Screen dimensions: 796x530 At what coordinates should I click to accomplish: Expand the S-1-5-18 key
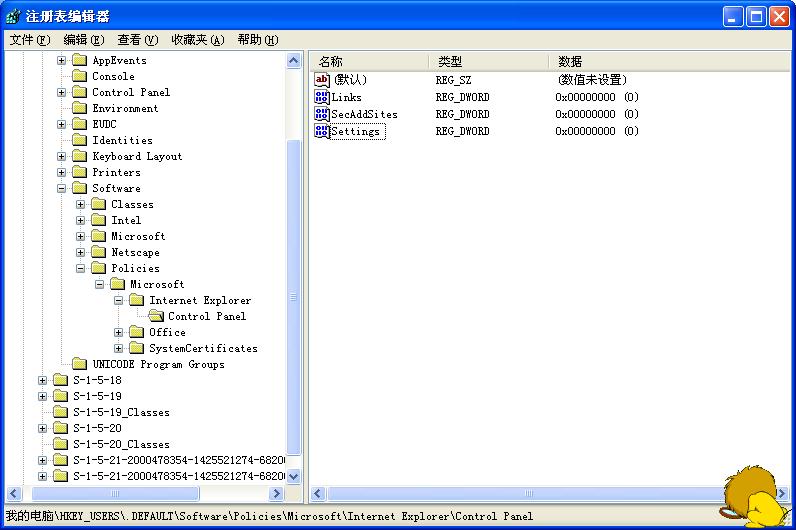tap(43, 380)
